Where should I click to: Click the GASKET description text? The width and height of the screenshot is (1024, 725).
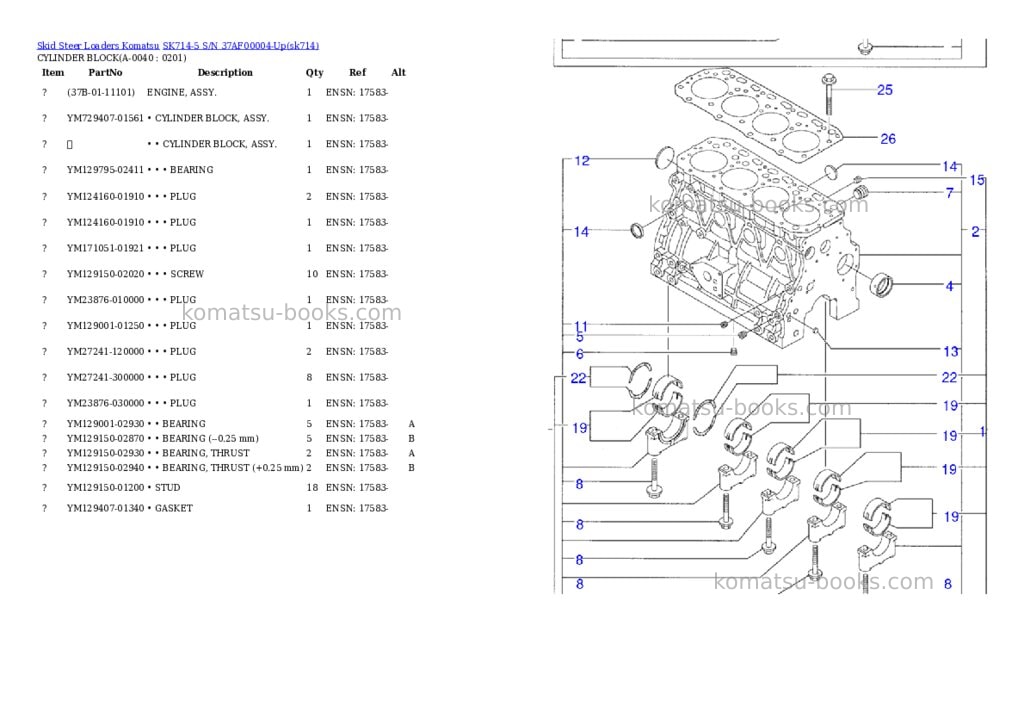coord(174,508)
